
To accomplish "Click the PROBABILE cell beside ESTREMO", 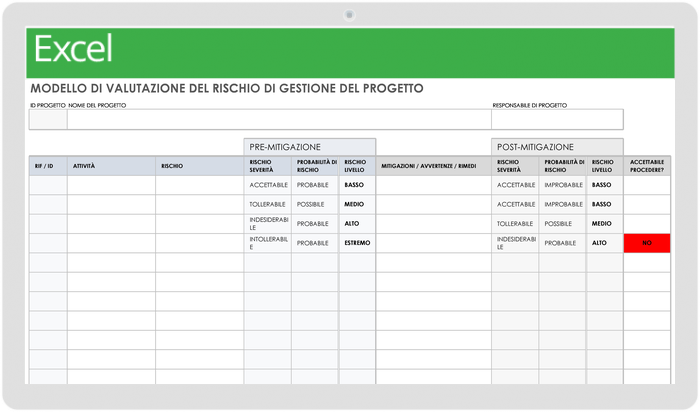I will [x=315, y=243].
